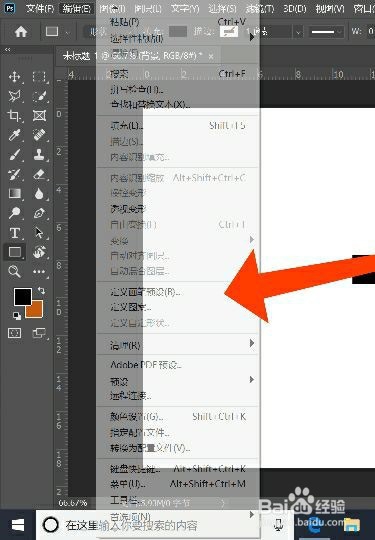Click the stroke color swatch in options bar

coord(229,32)
